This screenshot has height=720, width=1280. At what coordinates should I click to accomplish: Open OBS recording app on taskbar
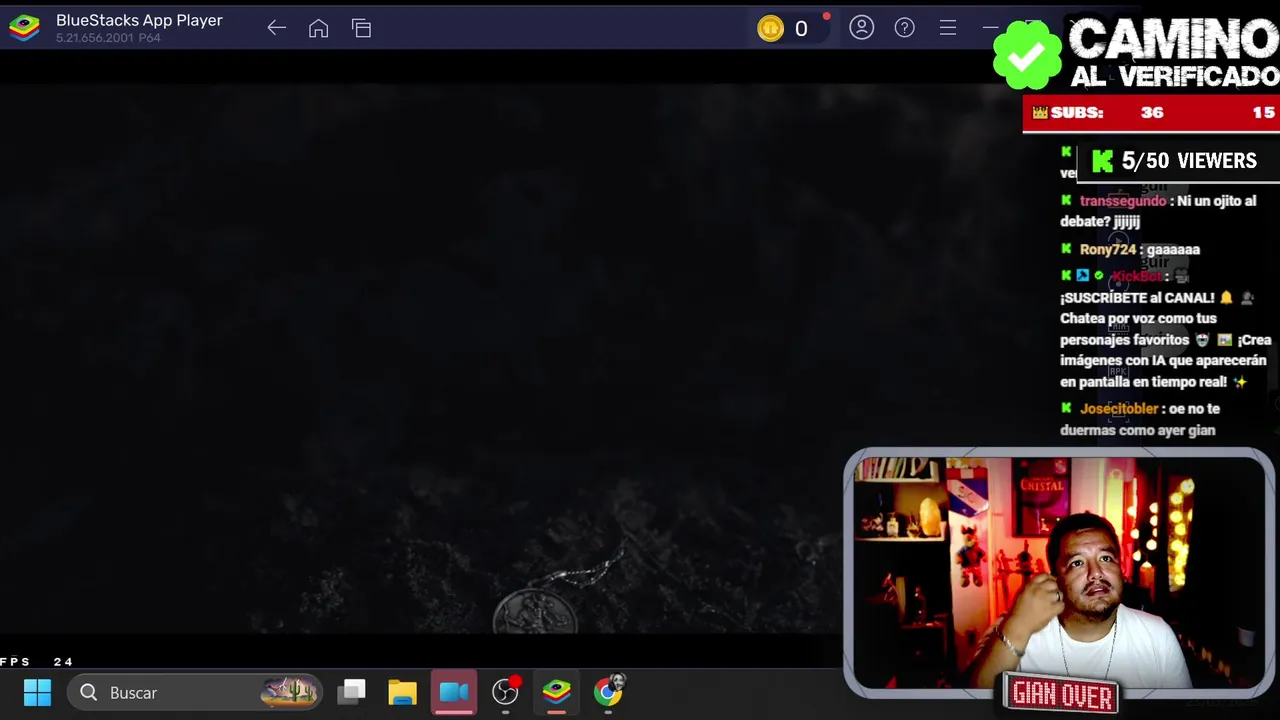point(506,691)
